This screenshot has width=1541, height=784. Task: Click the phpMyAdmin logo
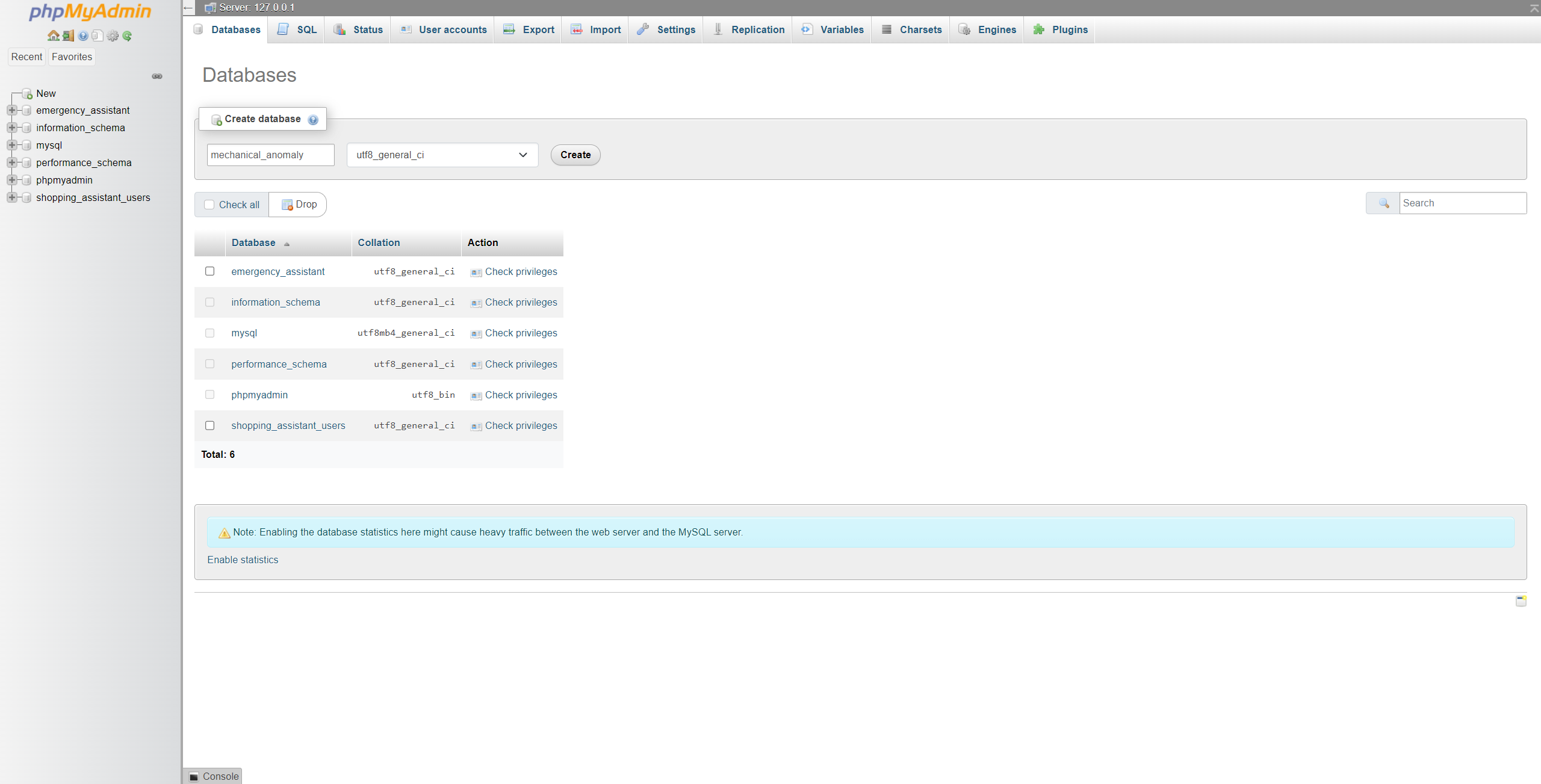(x=90, y=11)
